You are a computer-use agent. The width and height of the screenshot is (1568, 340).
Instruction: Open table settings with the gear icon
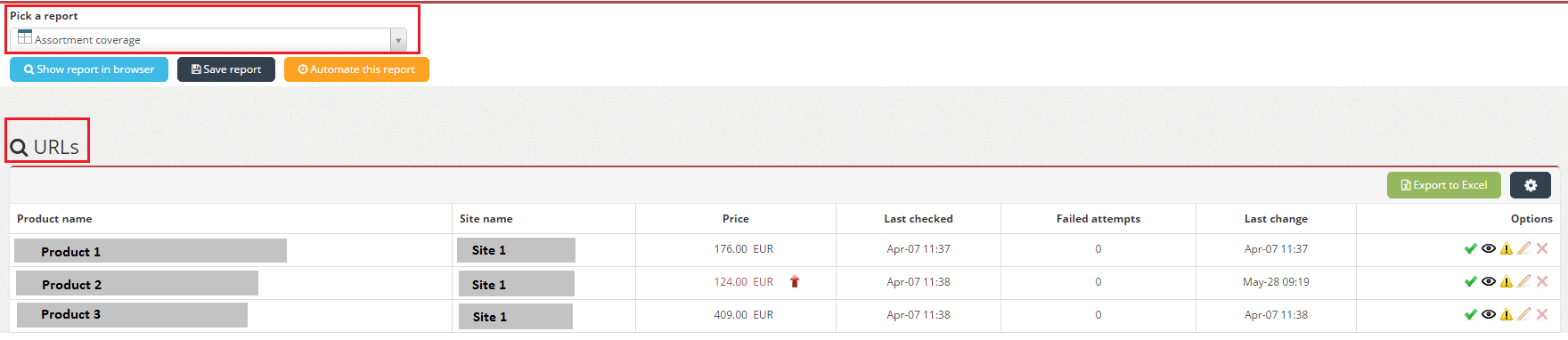click(x=1531, y=185)
